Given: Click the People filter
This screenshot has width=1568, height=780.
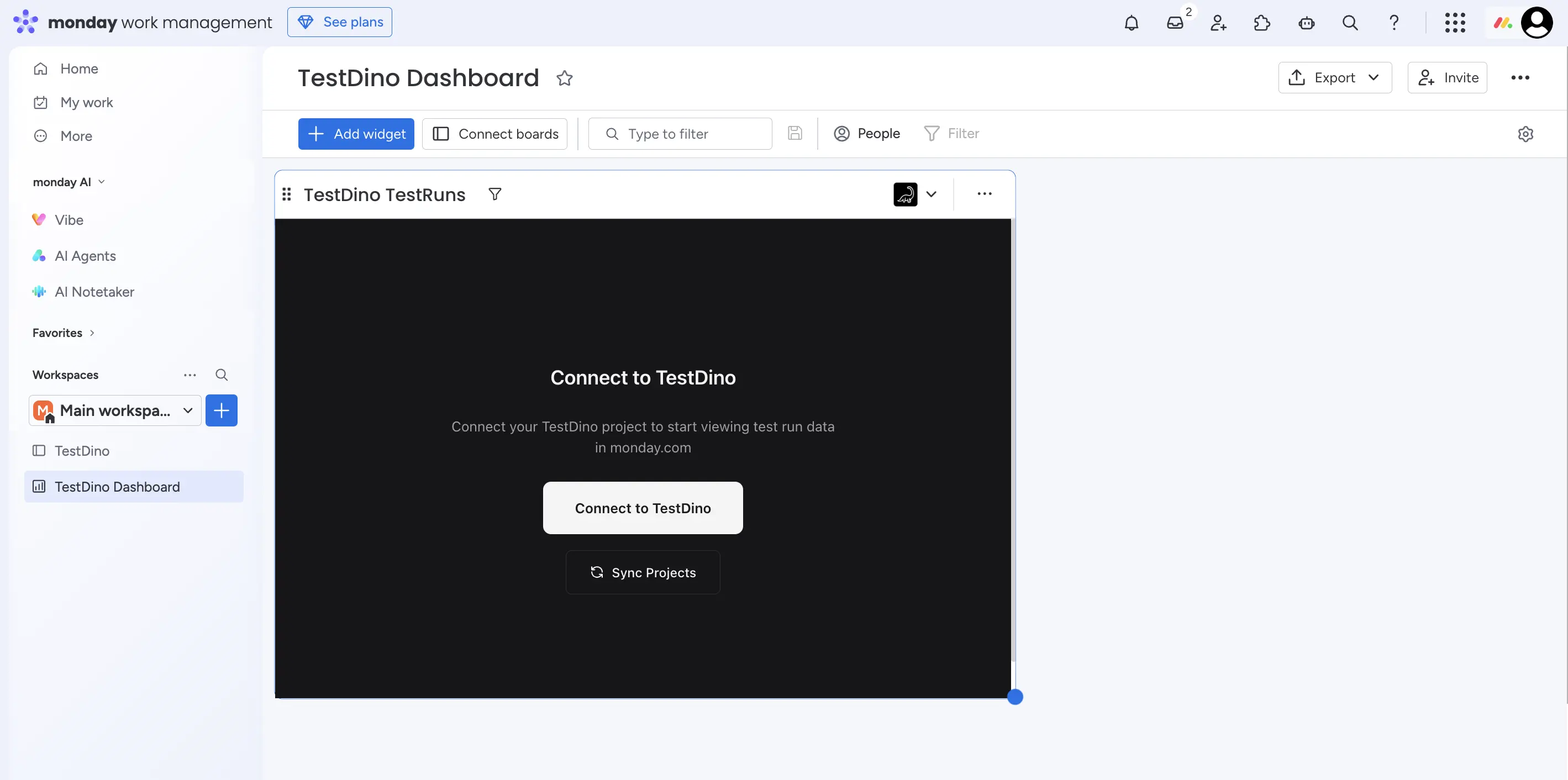Looking at the screenshot, I should pyautogui.click(x=866, y=133).
